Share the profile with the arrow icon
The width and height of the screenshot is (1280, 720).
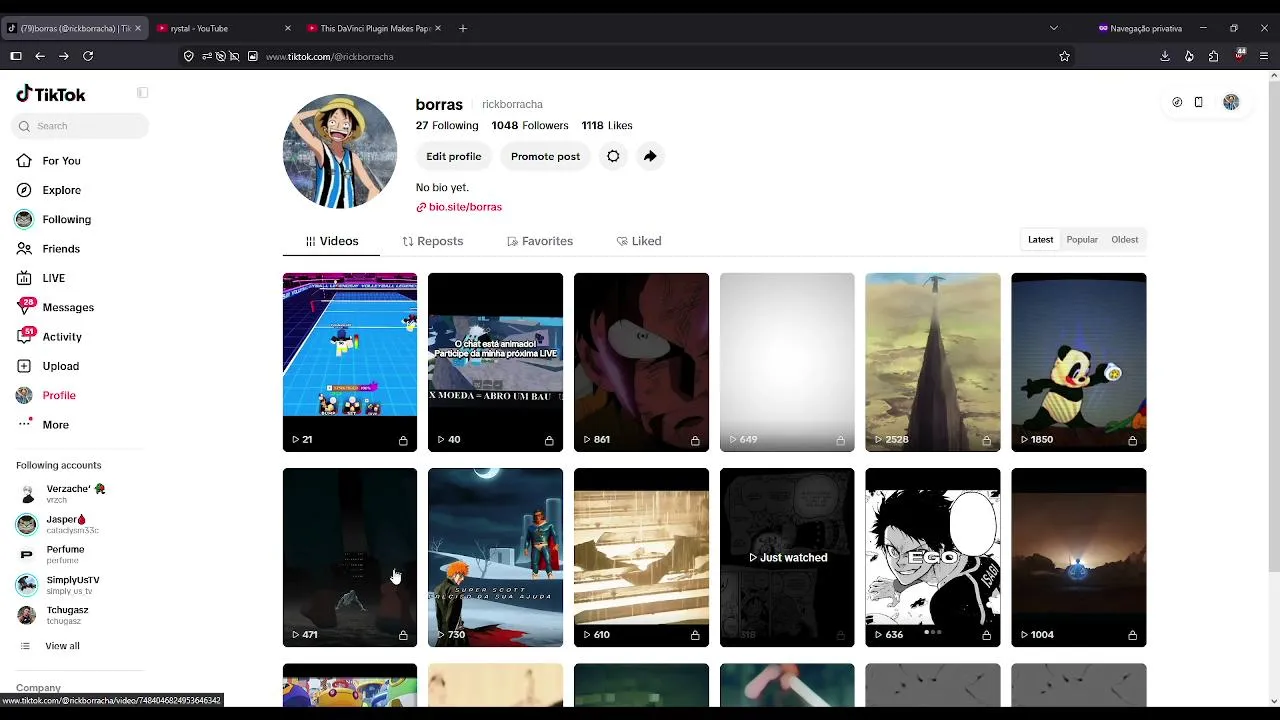[x=650, y=156]
